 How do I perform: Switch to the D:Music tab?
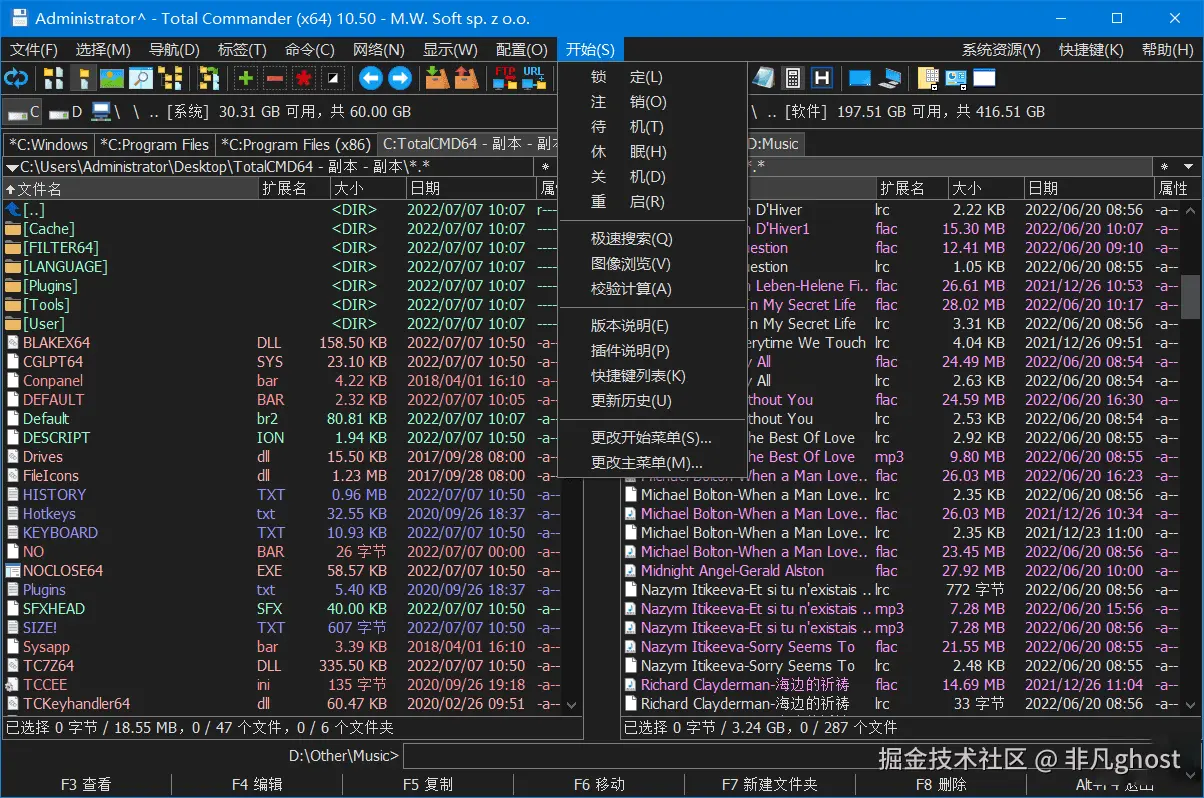tap(774, 144)
